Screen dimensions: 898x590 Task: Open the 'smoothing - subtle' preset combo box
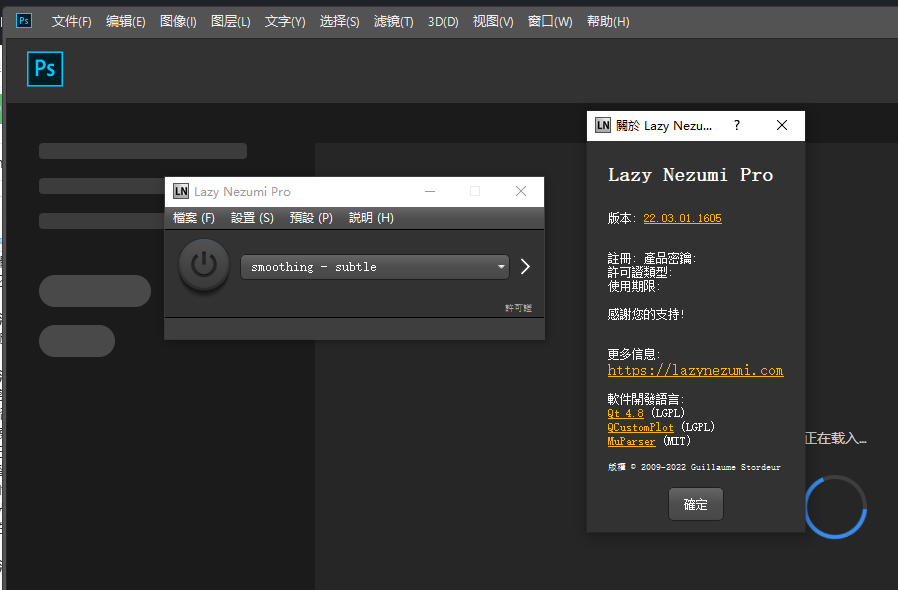[x=370, y=267]
